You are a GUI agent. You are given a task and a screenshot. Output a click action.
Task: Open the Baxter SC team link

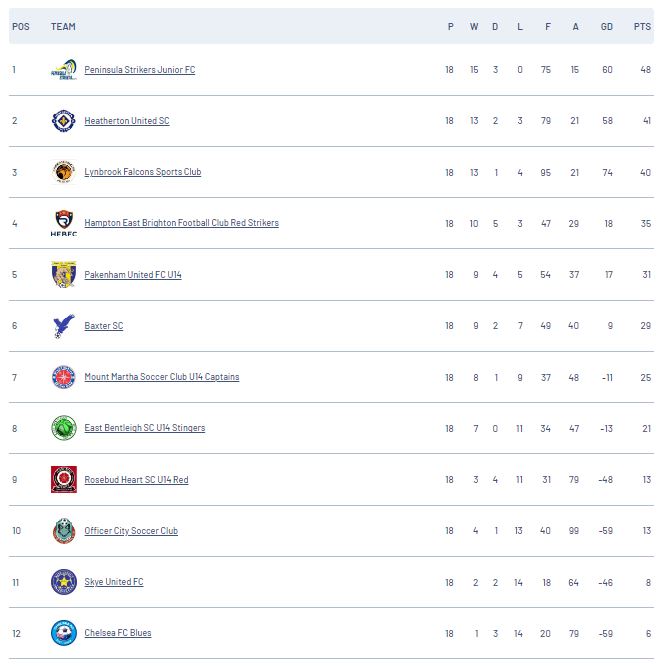pyautogui.click(x=104, y=326)
